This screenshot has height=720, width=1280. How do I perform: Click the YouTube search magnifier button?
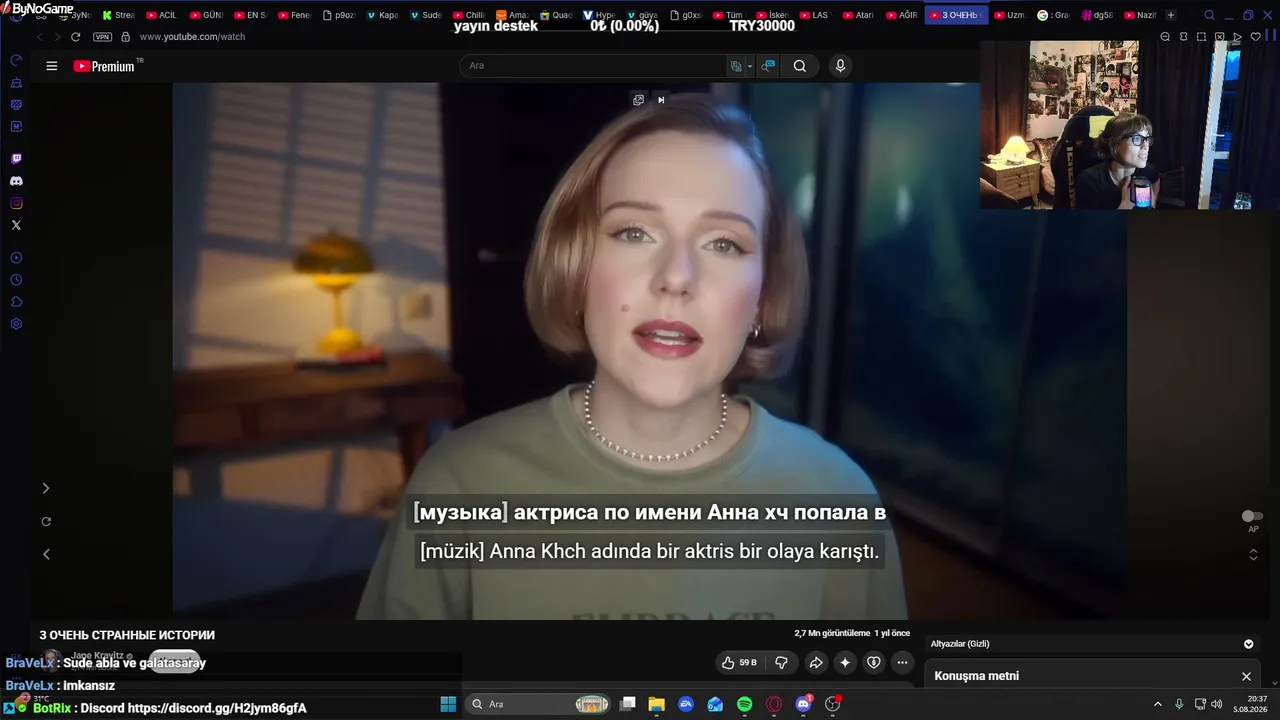click(800, 66)
